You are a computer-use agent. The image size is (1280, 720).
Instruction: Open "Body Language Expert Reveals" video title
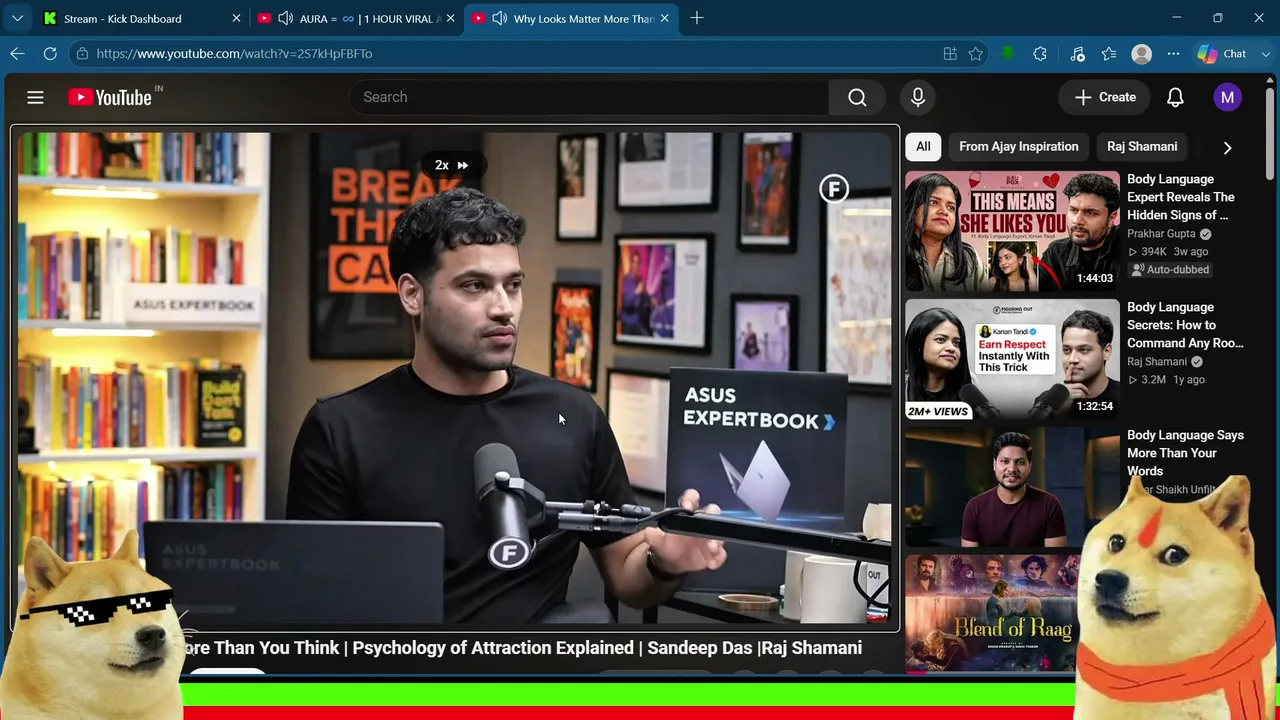tap(1181, 197)
